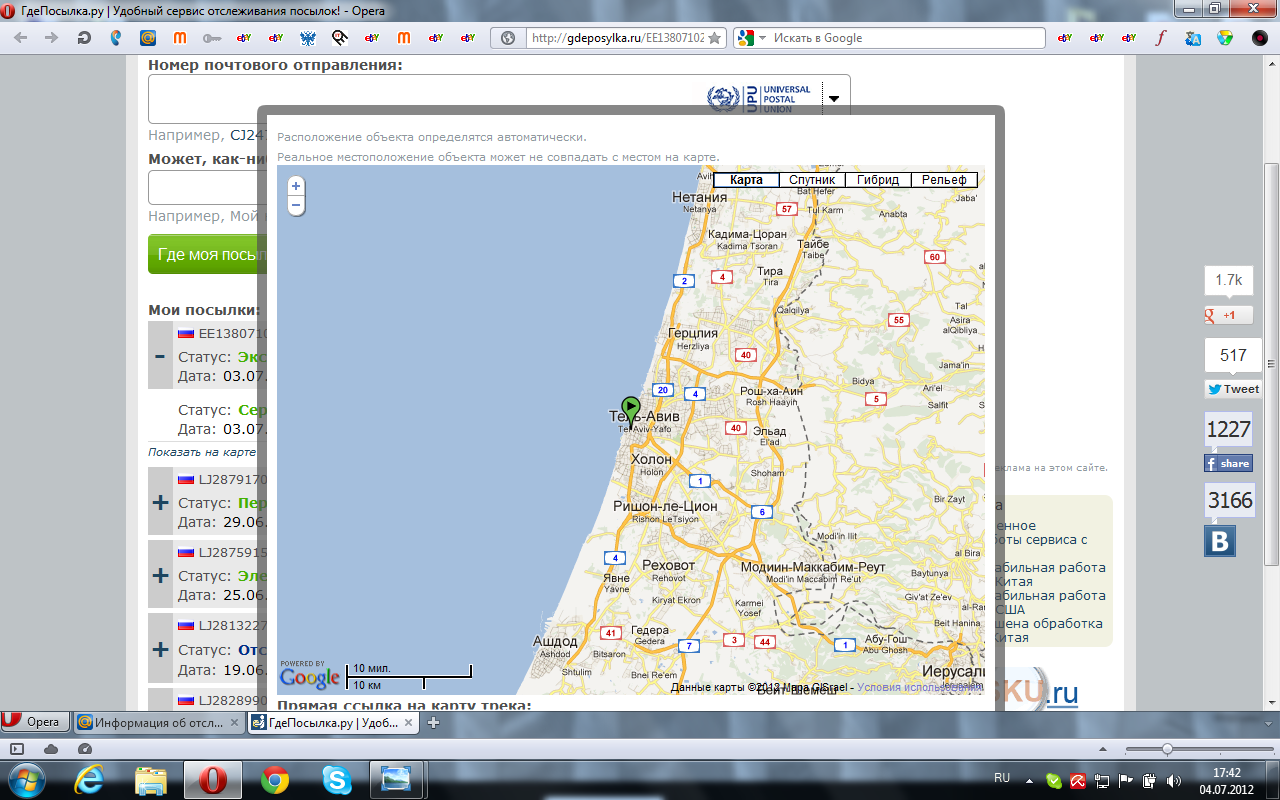Collapse the EE1380710 parcel entry
Viewport: 1280px width, 800px height.
click(160, 355)
